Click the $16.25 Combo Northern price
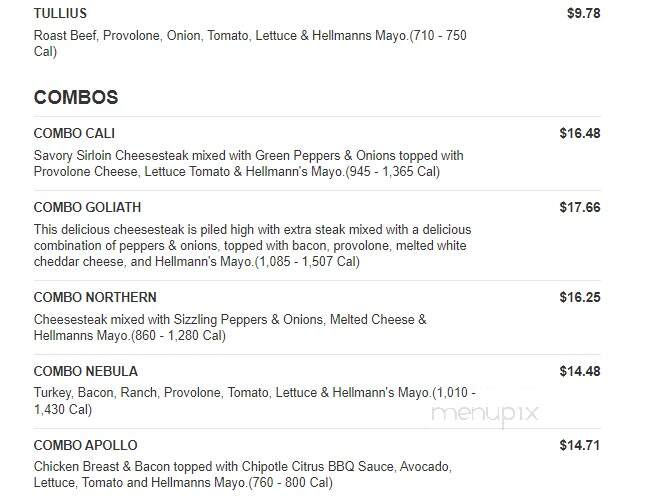This screenshot has width=664, height=496. 580,297
